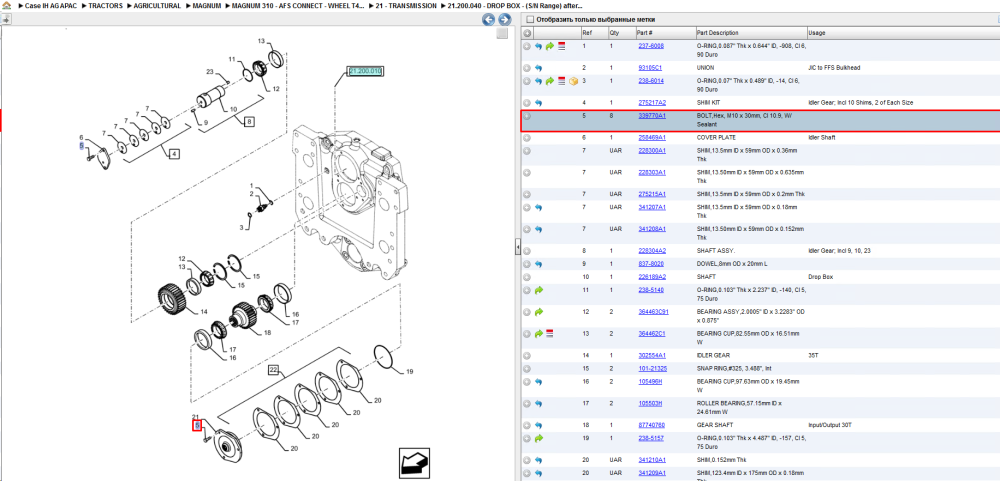Click the blue arrow icon for UNION row

point(538,68)
